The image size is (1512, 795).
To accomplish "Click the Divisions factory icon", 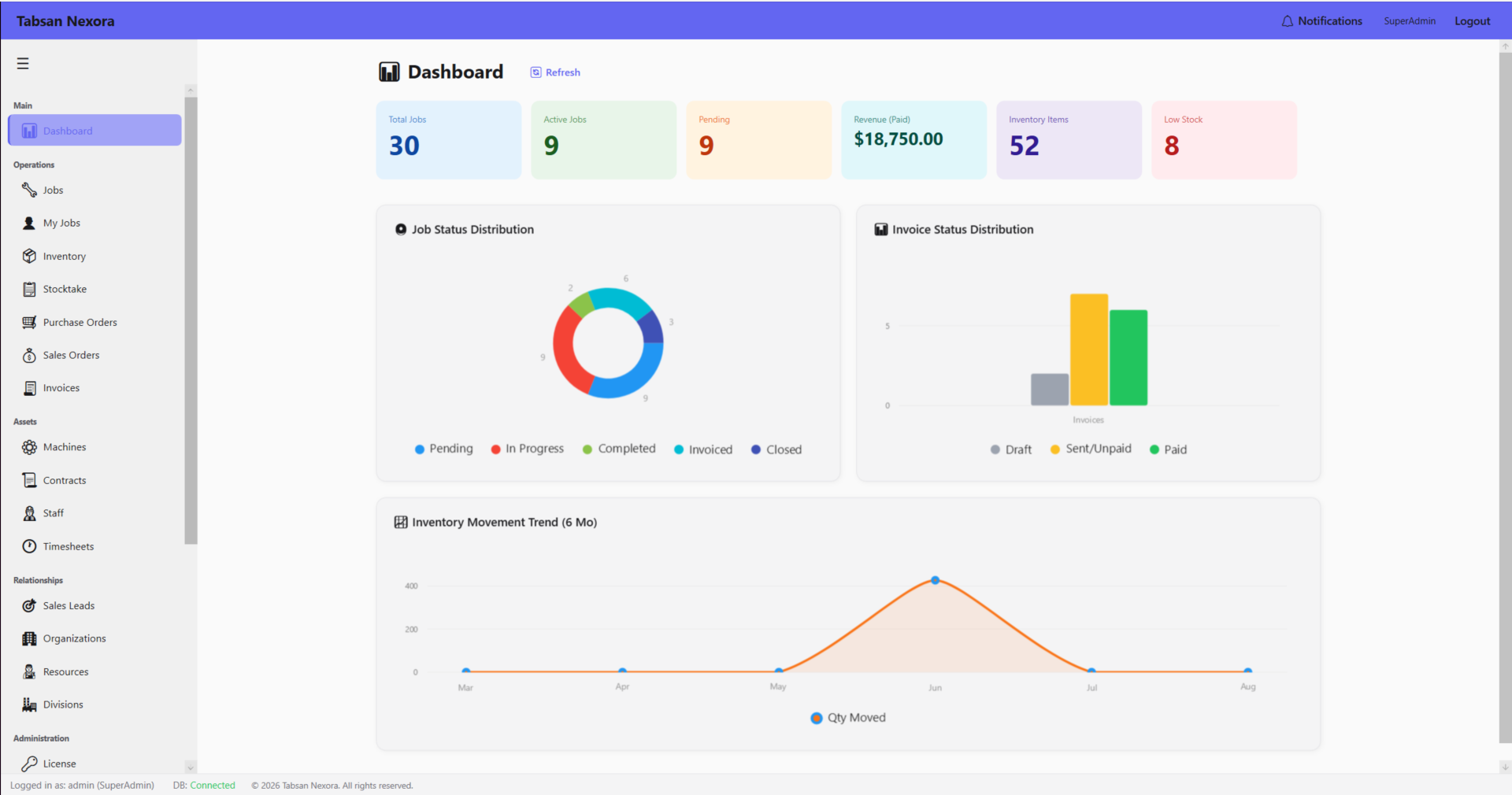I will point(29,704).
